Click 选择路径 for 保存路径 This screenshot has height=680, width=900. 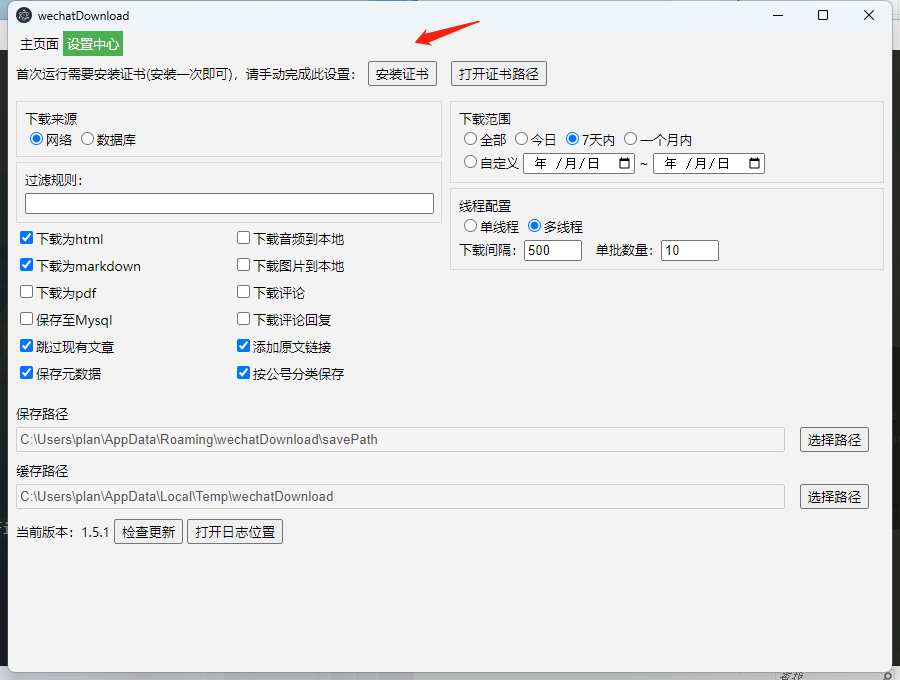click(x=834, y=440)
